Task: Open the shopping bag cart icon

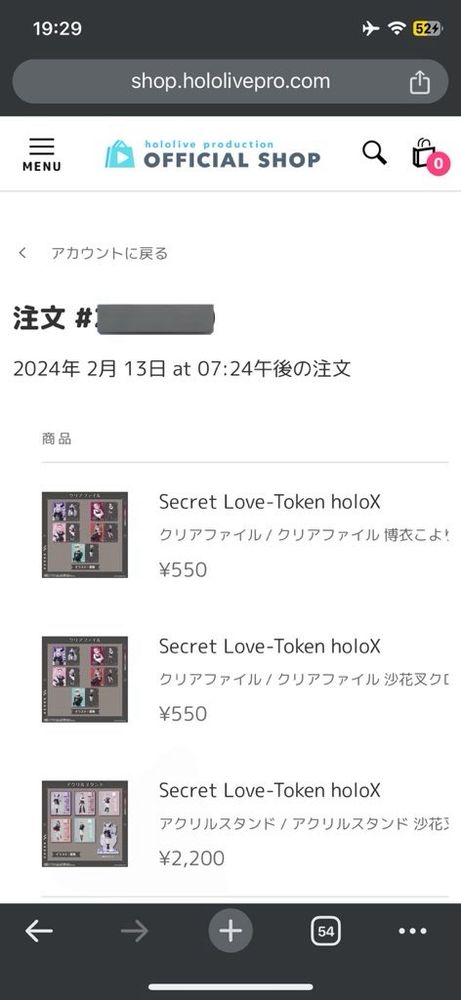Action: click(424, 154)
